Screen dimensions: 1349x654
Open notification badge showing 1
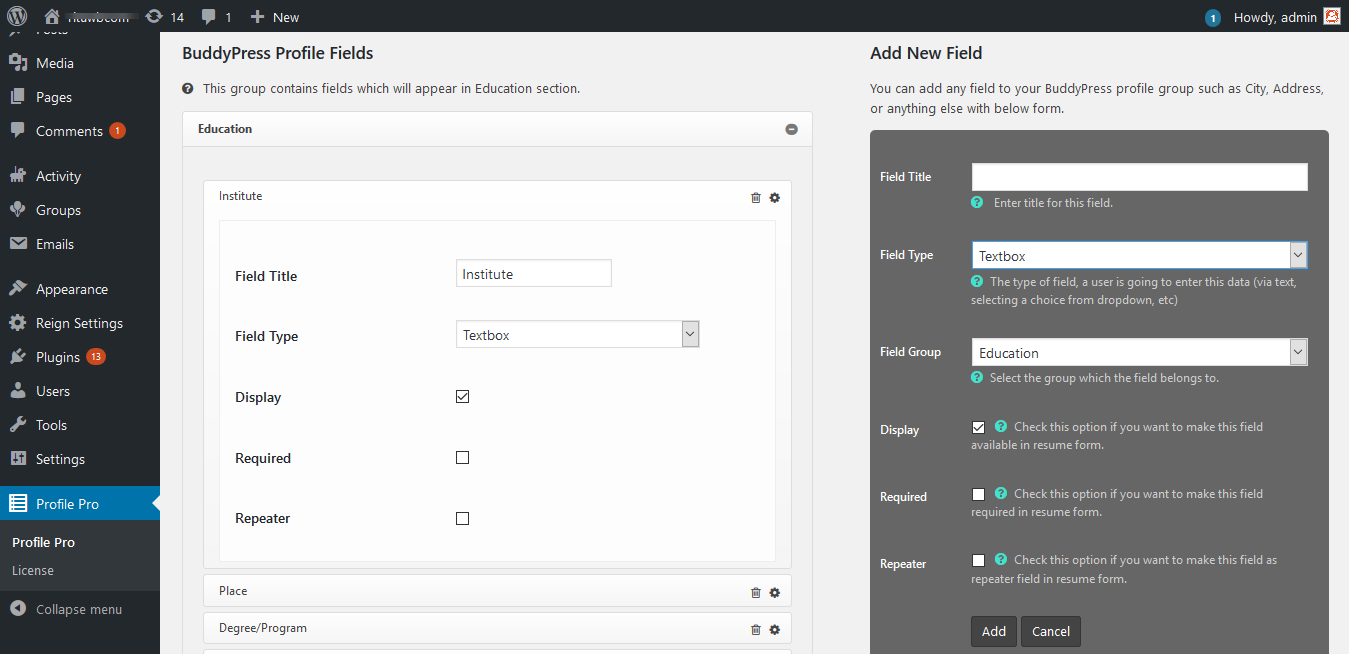1213,17
